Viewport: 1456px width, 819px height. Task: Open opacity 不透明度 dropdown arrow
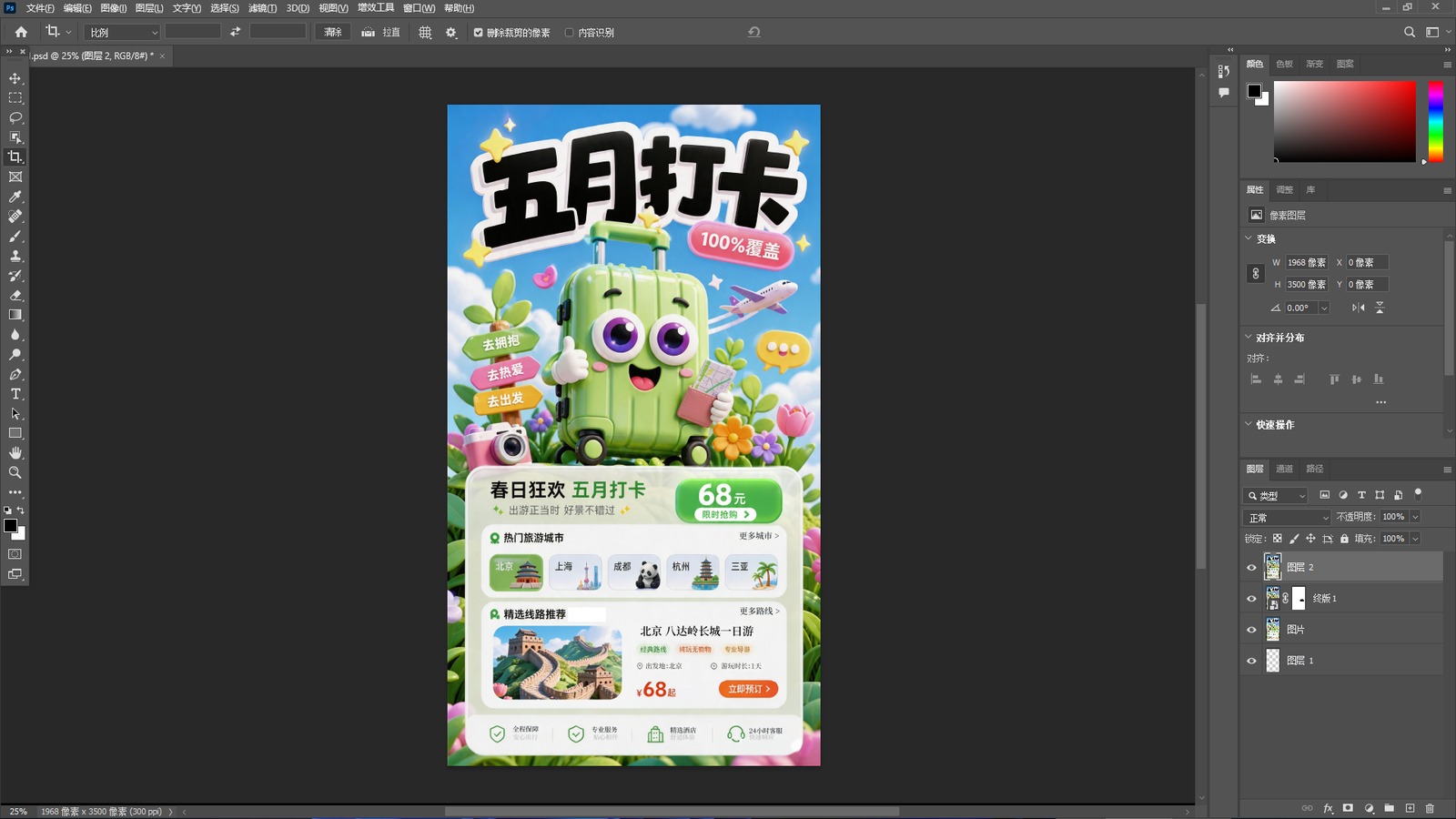tap(1415, 517)
